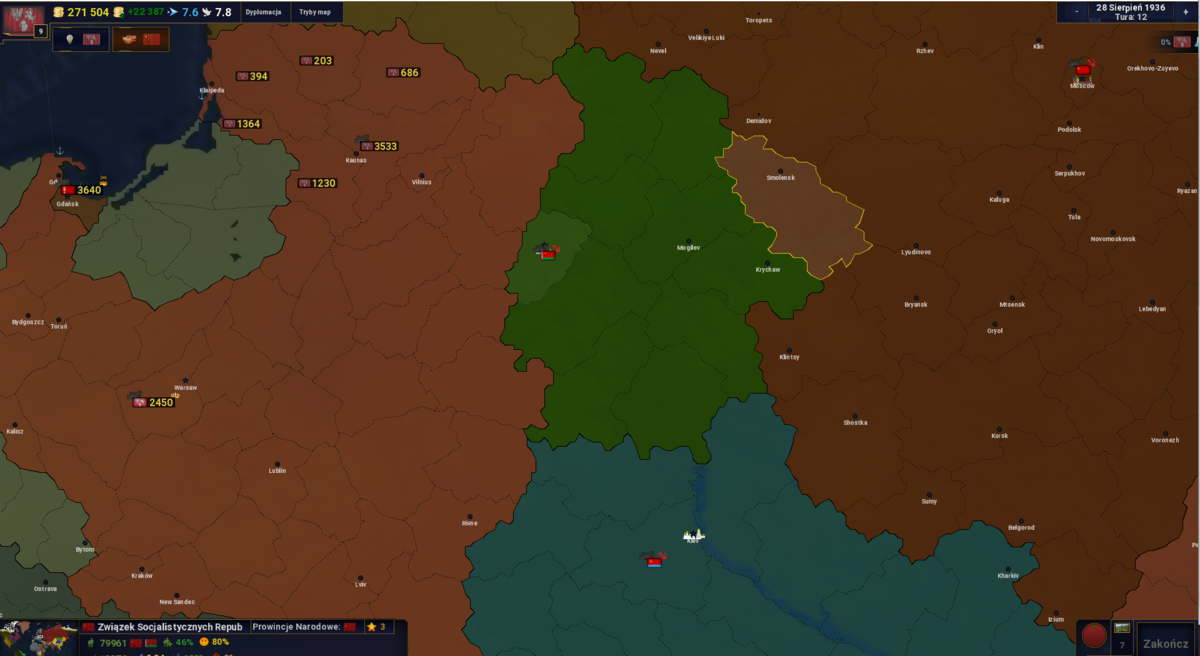This screenshot has height=656, width=1200.
Task: Click the Związek Socjalistycznych Repub country name
Action: pyautogui.click(x=170, y=627)
